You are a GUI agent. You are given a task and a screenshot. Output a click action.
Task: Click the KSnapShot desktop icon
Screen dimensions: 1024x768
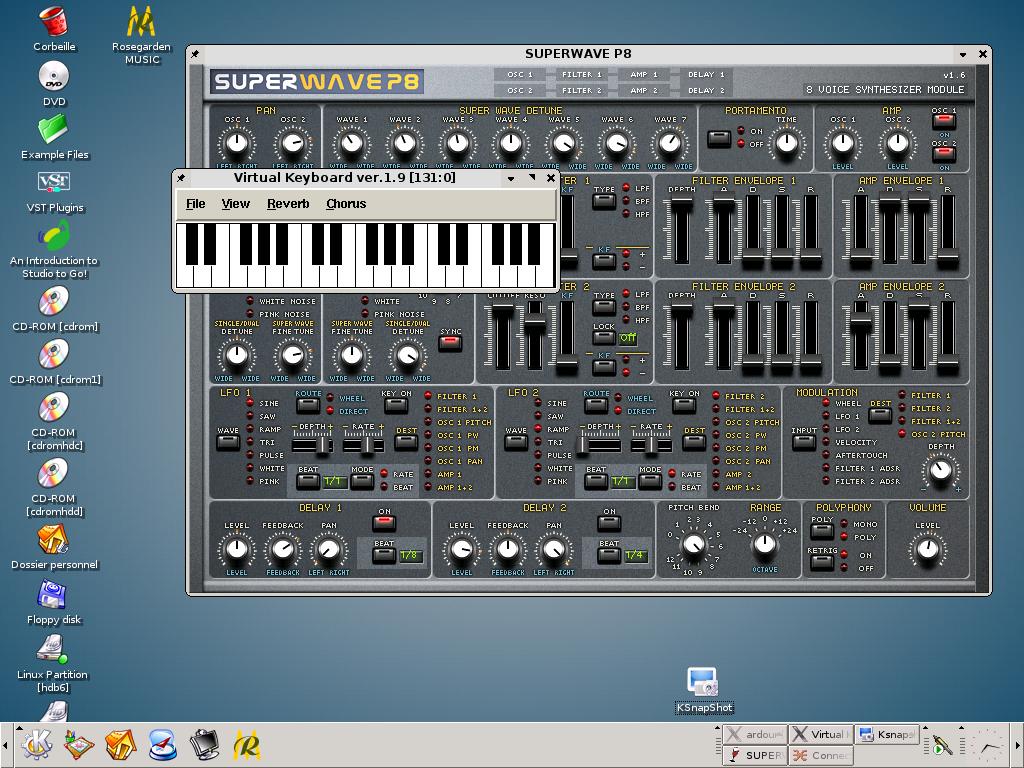[704, 683]
